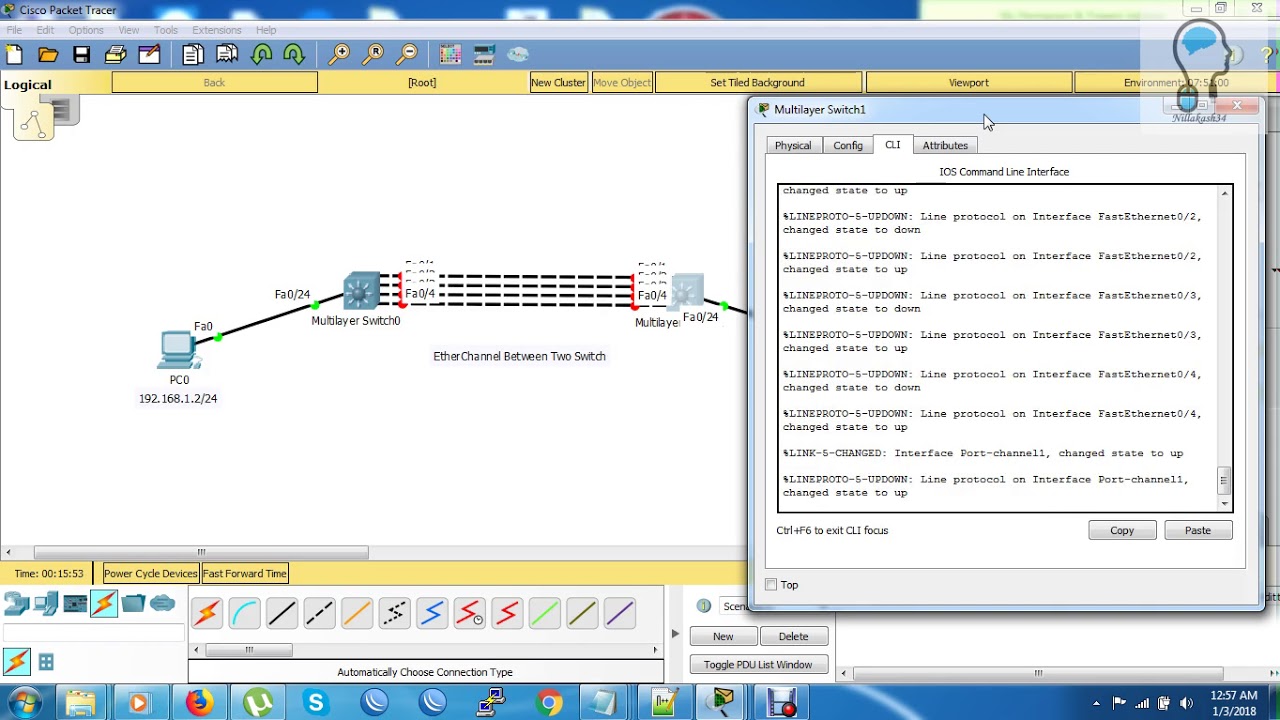Enable the Top checkbox in switch window
Viewport: 1280px width, 720px height.
[x=771, y=585]
